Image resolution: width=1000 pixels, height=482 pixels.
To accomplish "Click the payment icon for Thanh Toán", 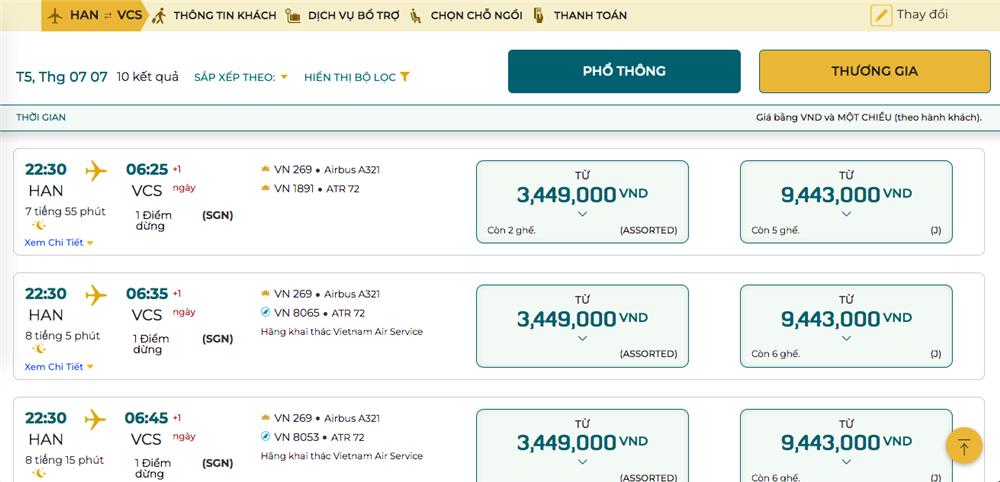I will 539,16.
